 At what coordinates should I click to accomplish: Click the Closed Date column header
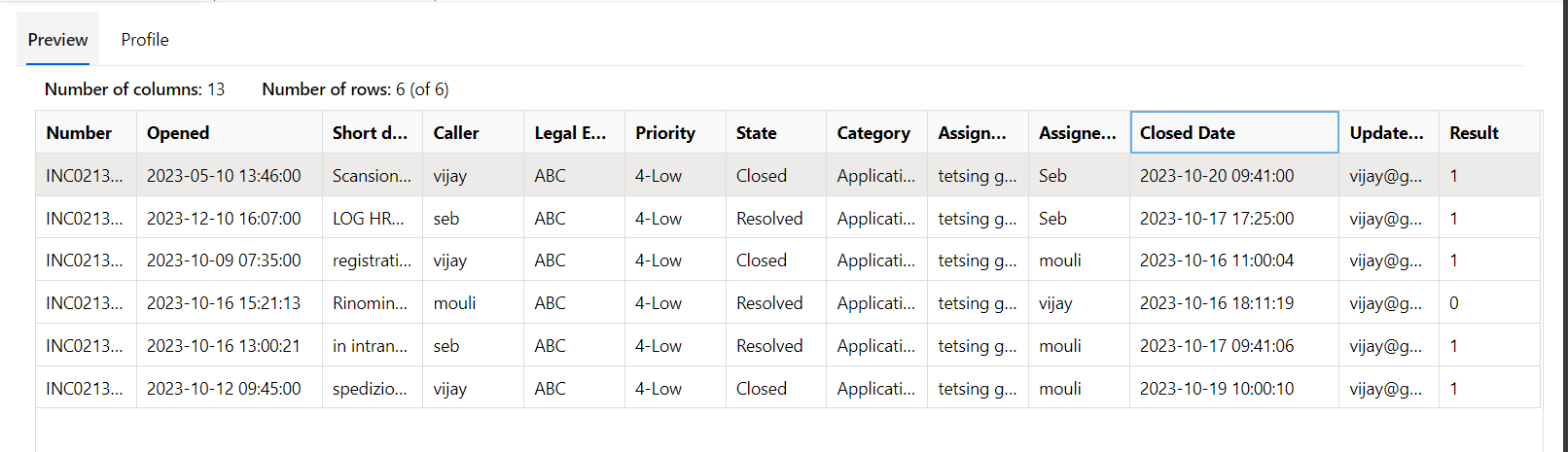click(x=1234, y=132)
